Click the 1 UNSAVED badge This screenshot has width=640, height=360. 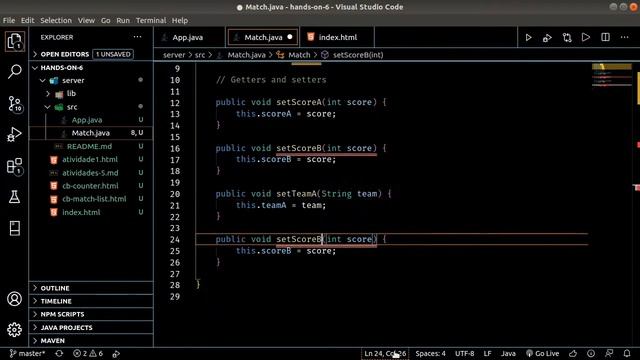(x=113, y=54)
